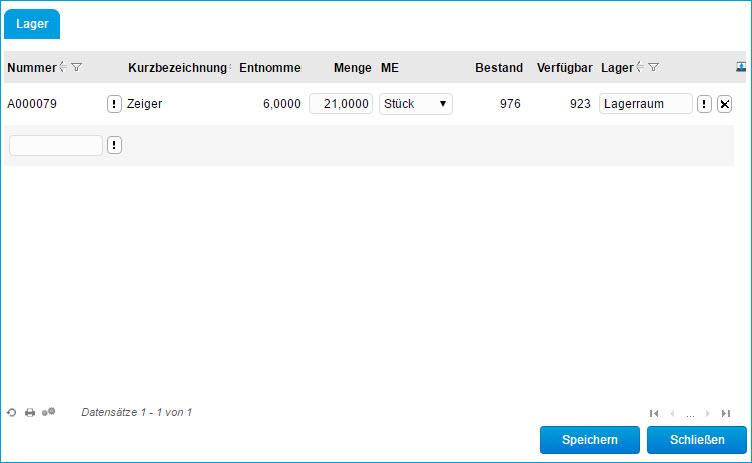
Task: Open the Lager tab
Action: [32, 24]
